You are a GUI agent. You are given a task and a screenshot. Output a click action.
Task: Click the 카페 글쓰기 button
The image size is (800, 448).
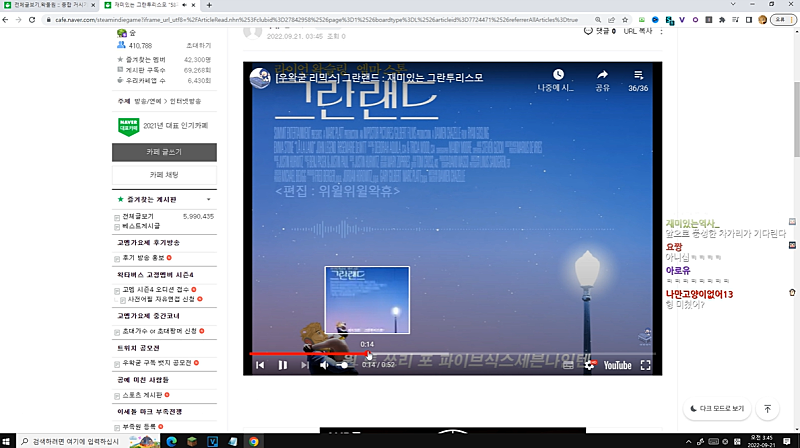(165, 152)
